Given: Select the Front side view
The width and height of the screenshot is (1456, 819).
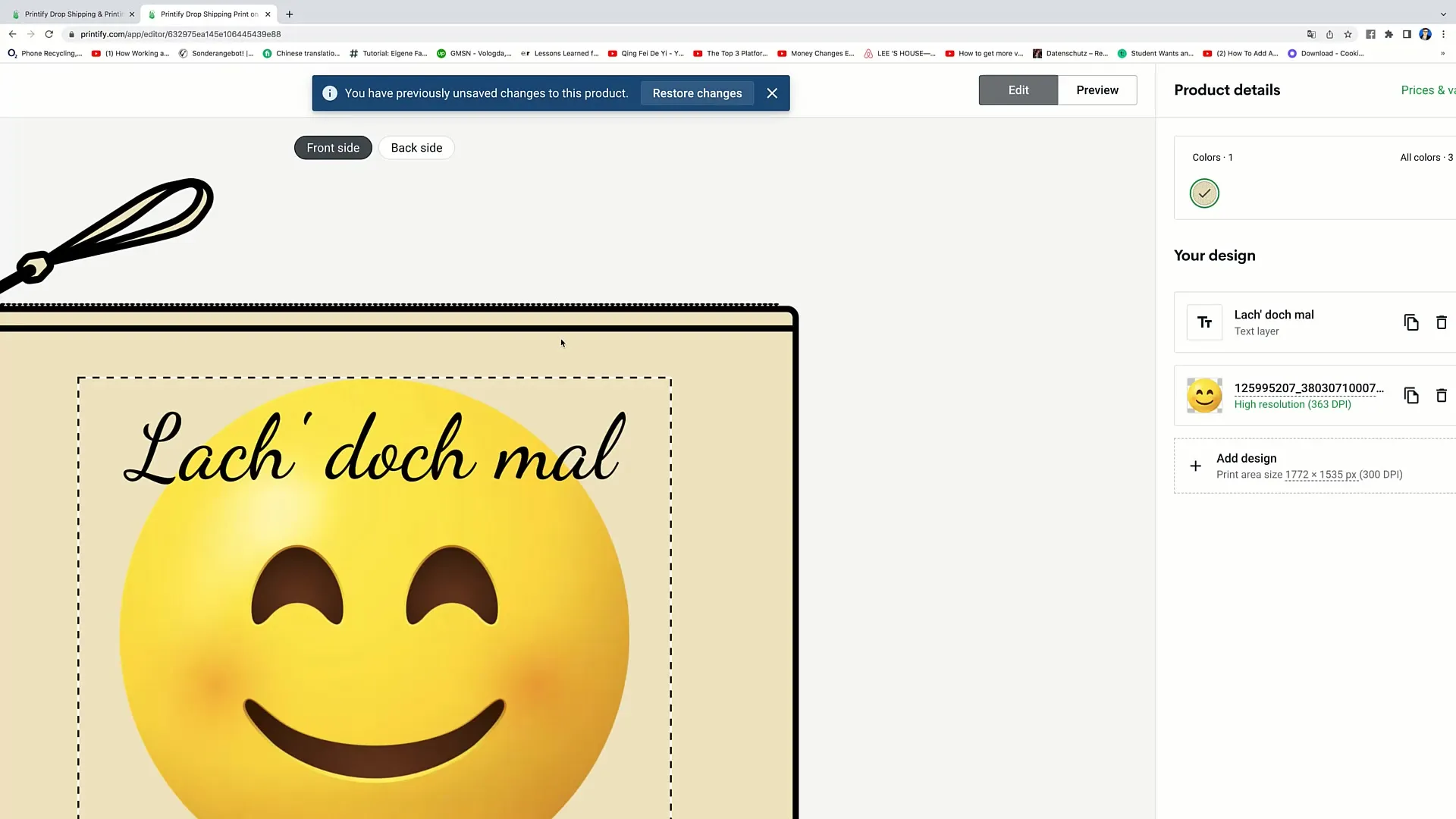Looking at the screenshot, I should (333, 148).
